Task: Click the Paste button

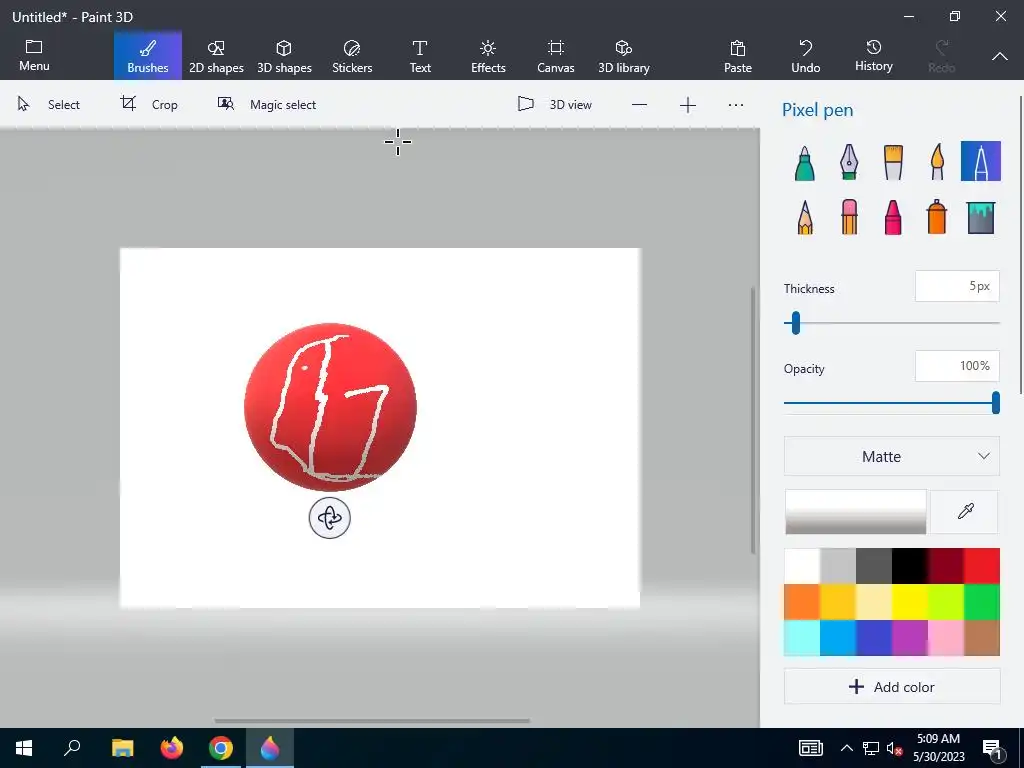Action: pyautogui.click(x=738, y=56)
